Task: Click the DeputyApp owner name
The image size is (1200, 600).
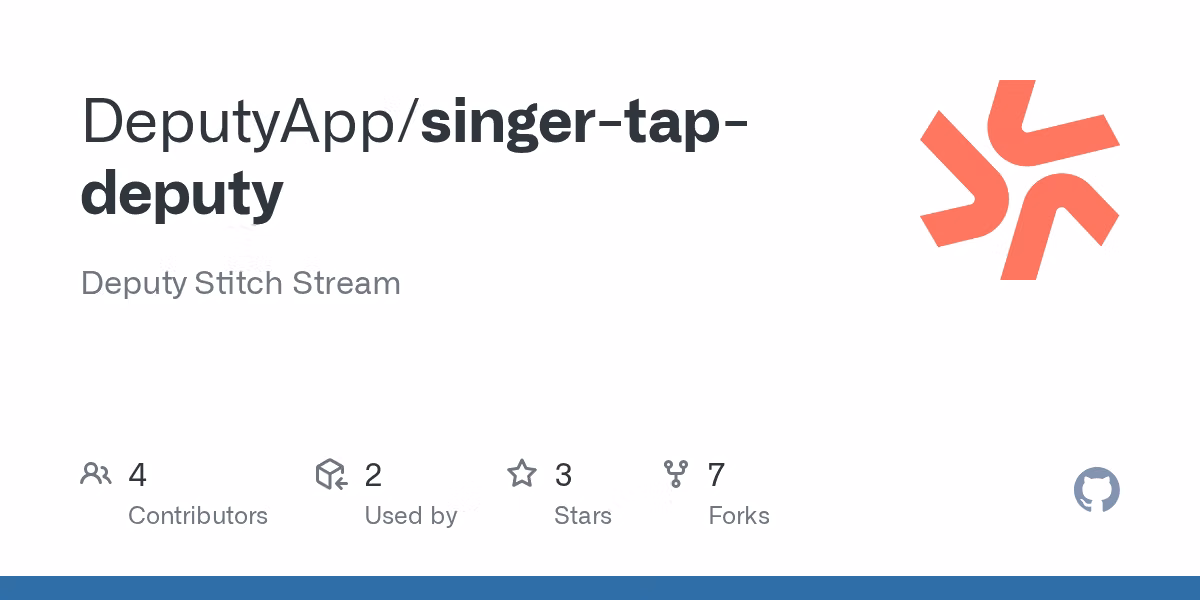Action: 243,121
